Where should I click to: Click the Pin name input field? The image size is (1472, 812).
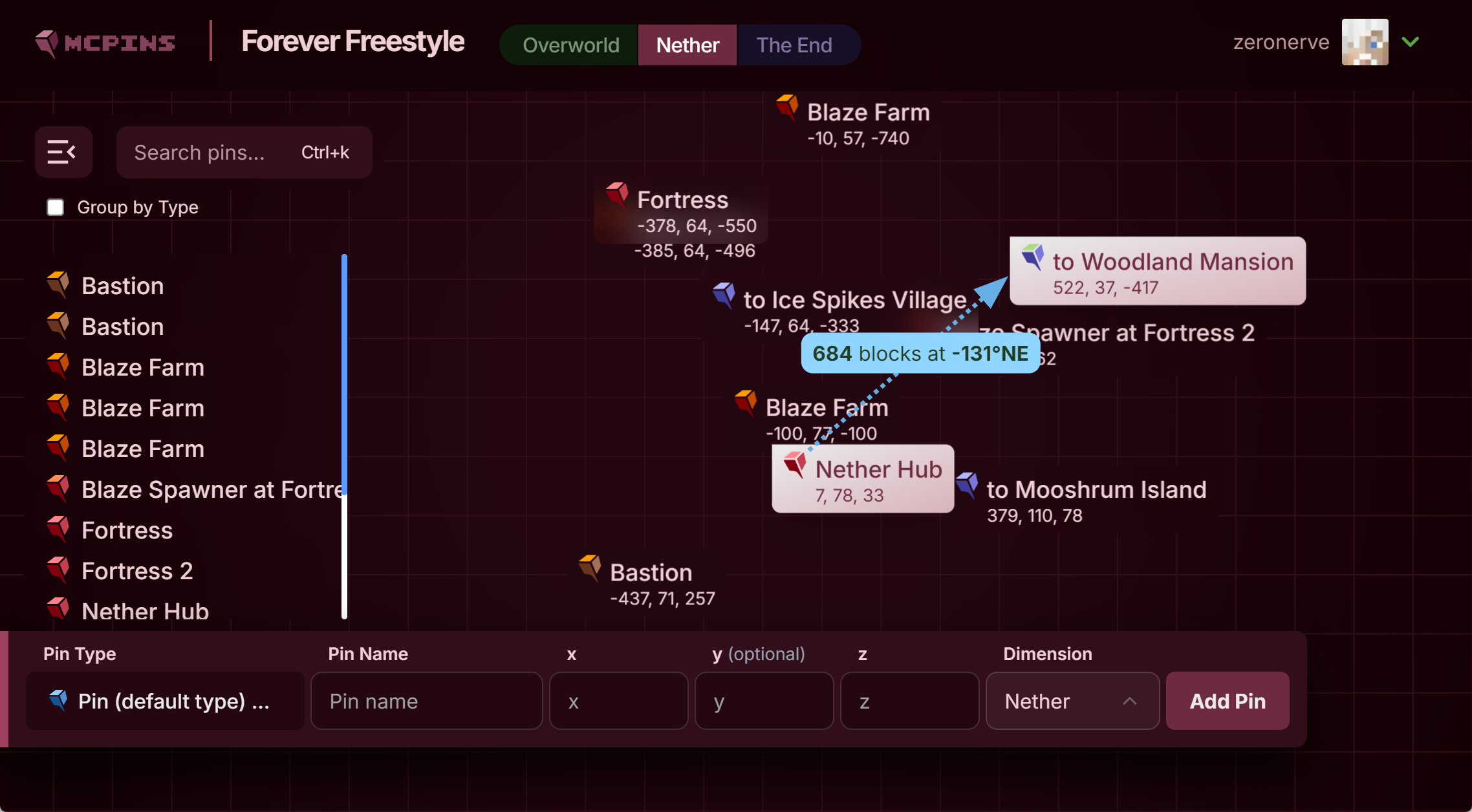pos(427,701)
